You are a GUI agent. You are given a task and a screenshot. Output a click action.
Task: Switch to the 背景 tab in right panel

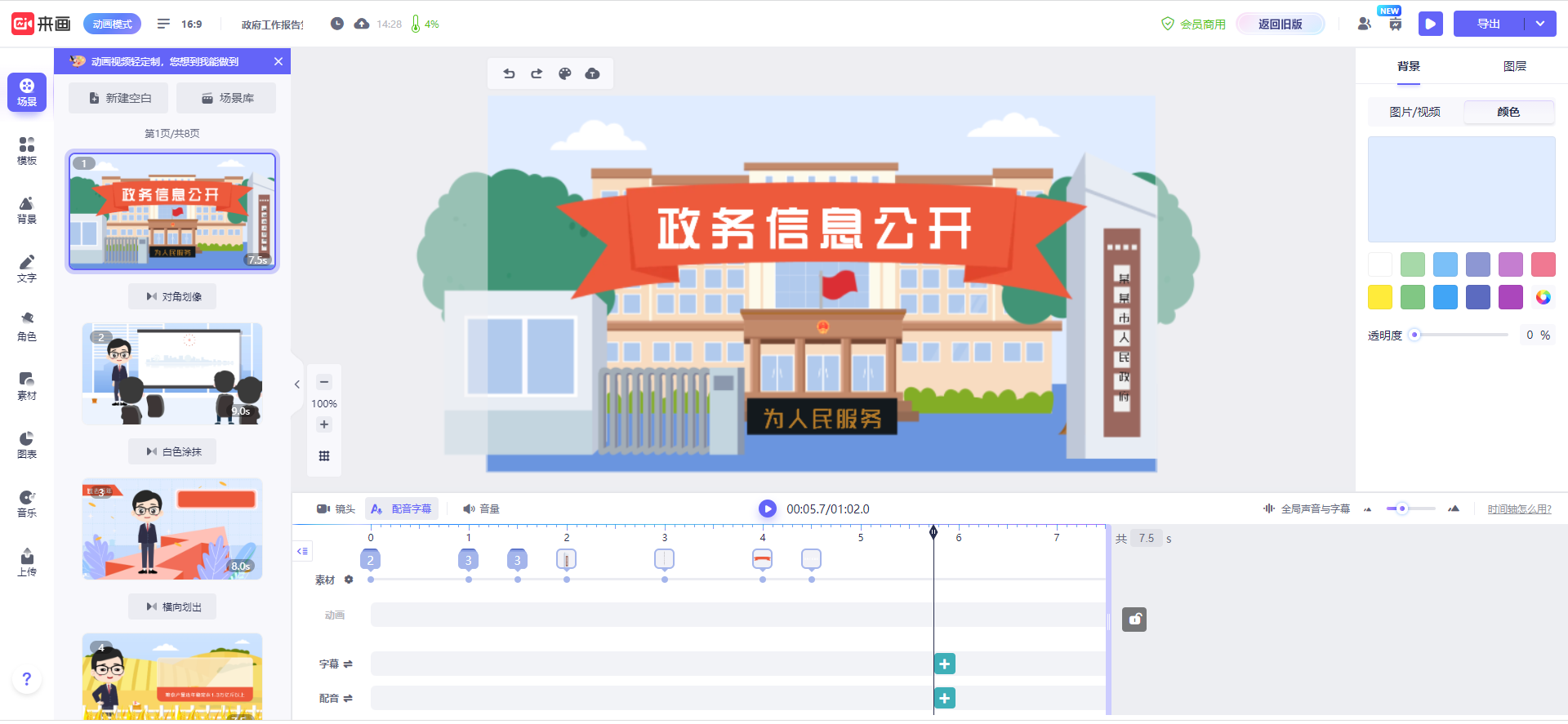[1409, 66]
